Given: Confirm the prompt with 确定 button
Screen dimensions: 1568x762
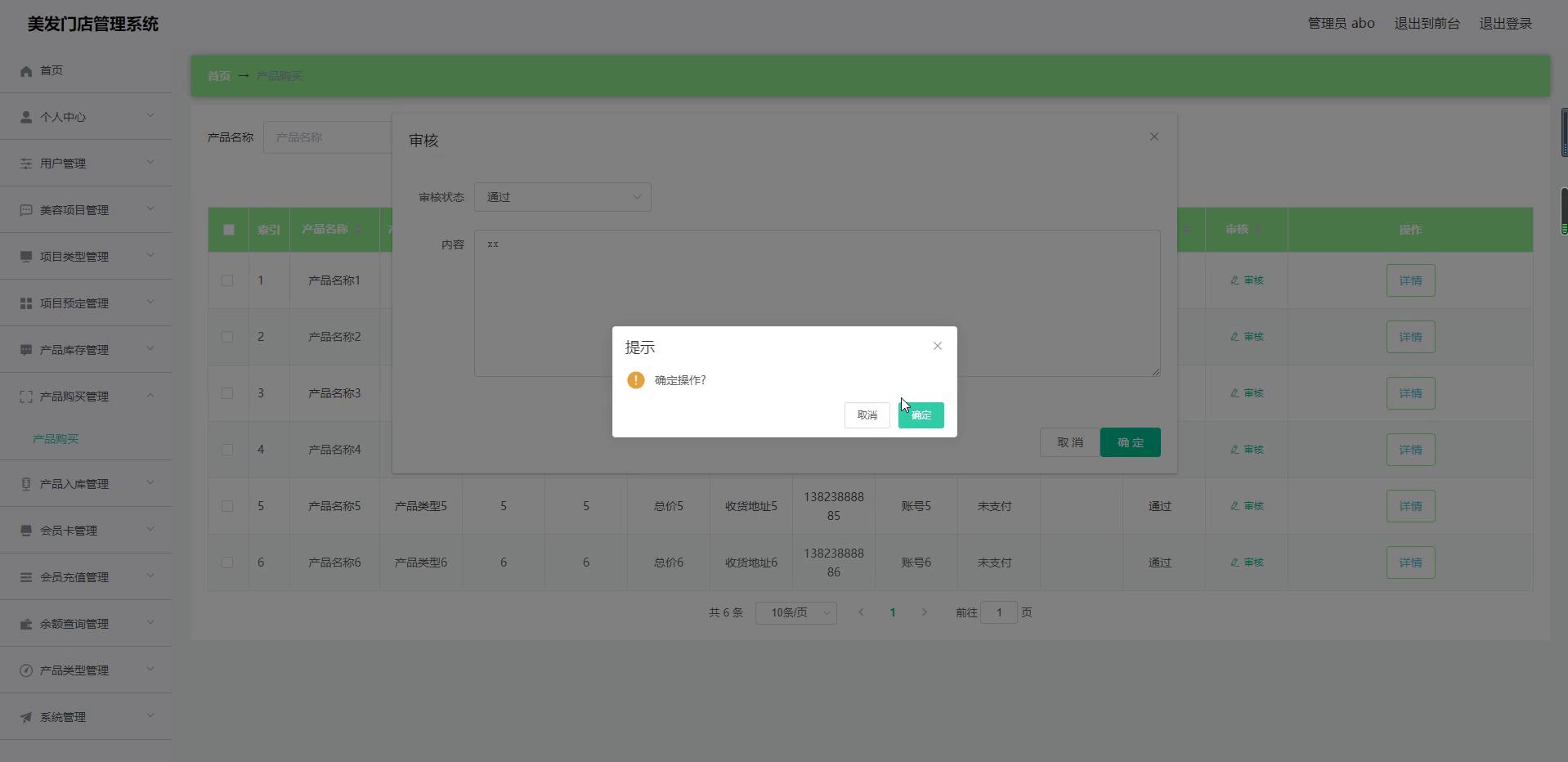Looking at the screenshot, I should pyautogui.click(x=921, y=415).
